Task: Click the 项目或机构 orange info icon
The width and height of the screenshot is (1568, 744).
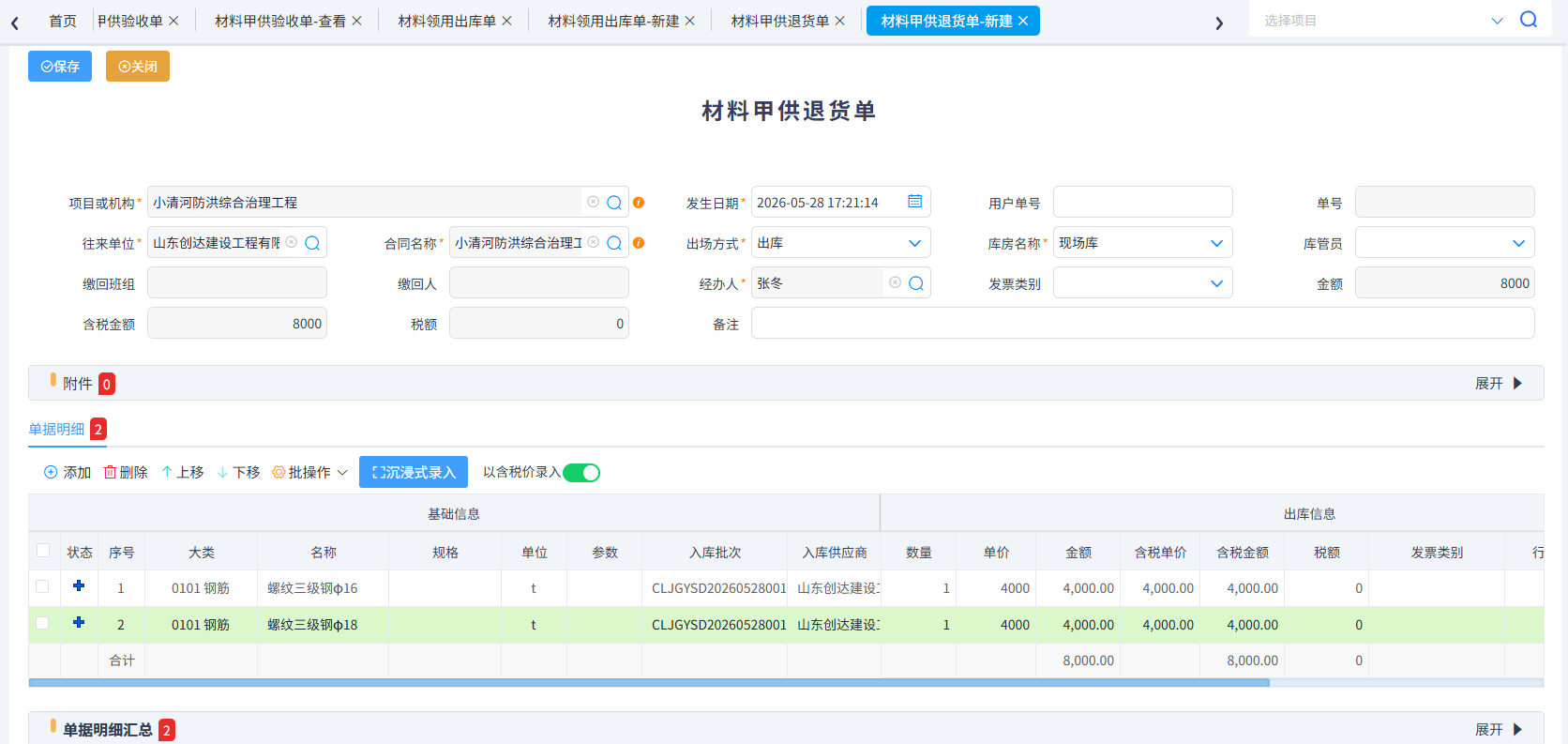Action: 639,203
